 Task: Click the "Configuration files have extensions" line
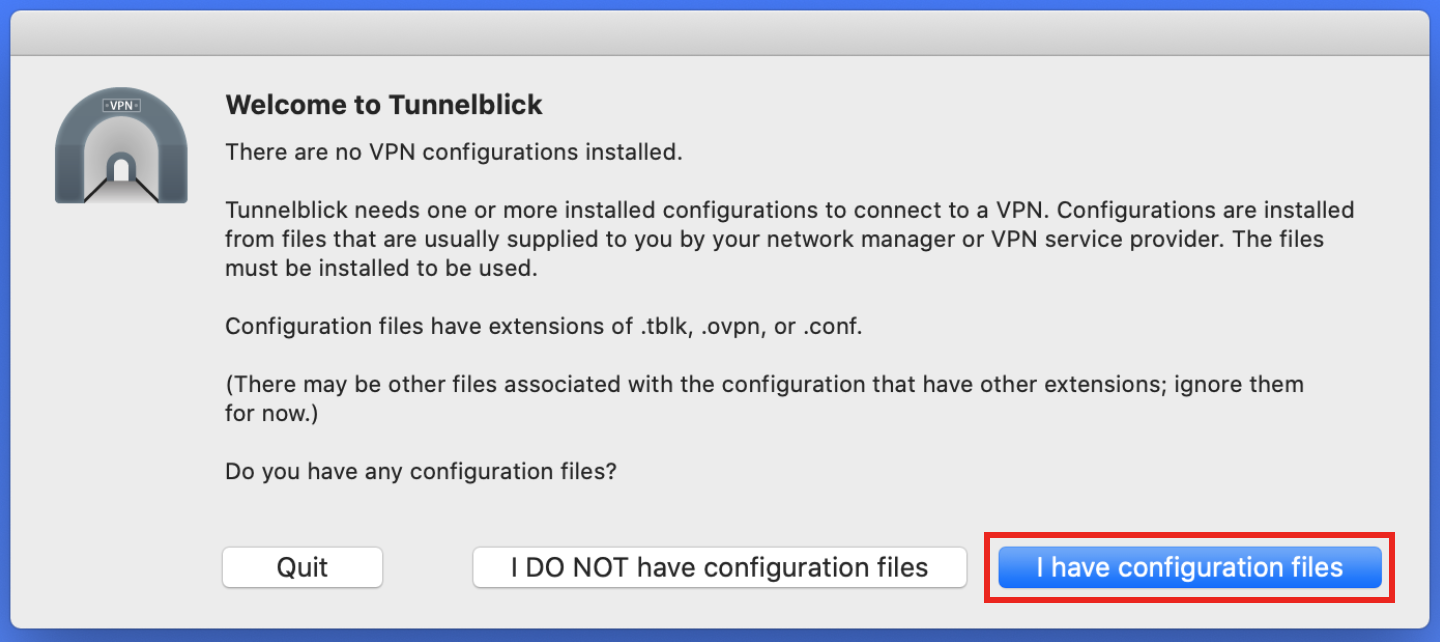pyautogui.click(x=544, y=327)
